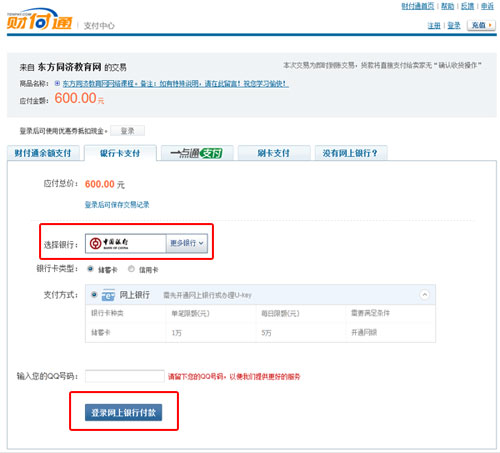Open the 登录后可保存交易记录 link
Screen dimensions: 500x453
tap(117, 205)
